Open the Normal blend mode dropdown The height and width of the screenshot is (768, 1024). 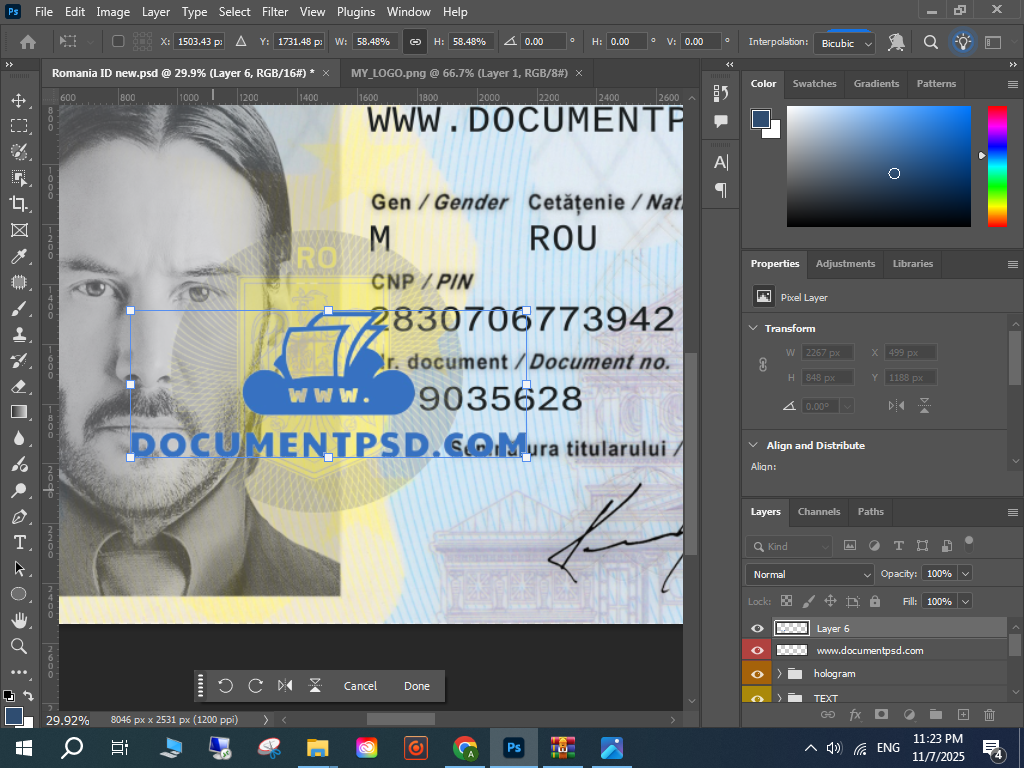point(810,574)
